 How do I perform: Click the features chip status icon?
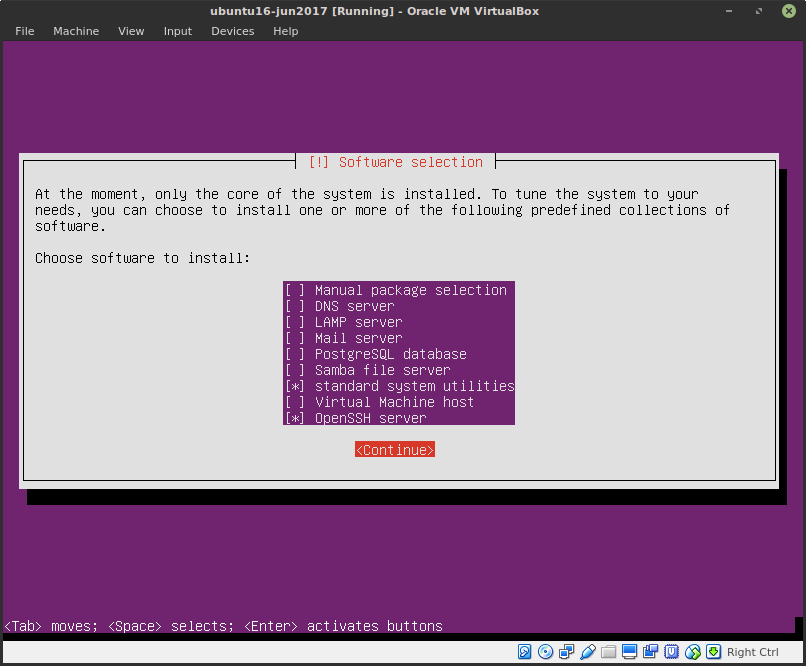click(x=671, y=651)
